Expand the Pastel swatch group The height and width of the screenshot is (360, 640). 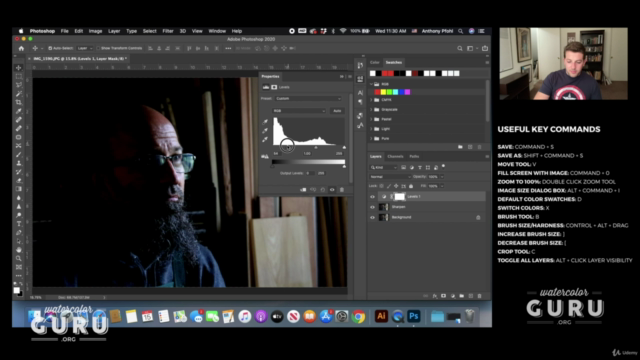371,119
